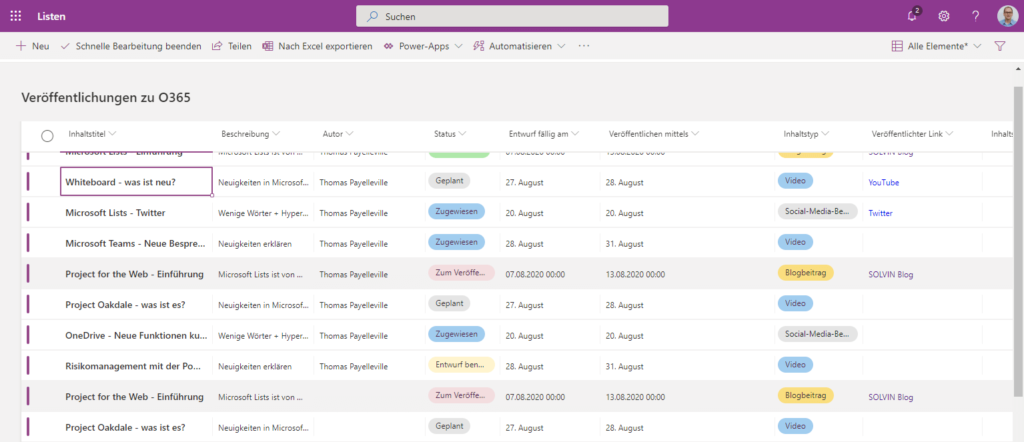Open the settings gear icon
This screenshot has height=442, width=1024.
click(944, 16)
